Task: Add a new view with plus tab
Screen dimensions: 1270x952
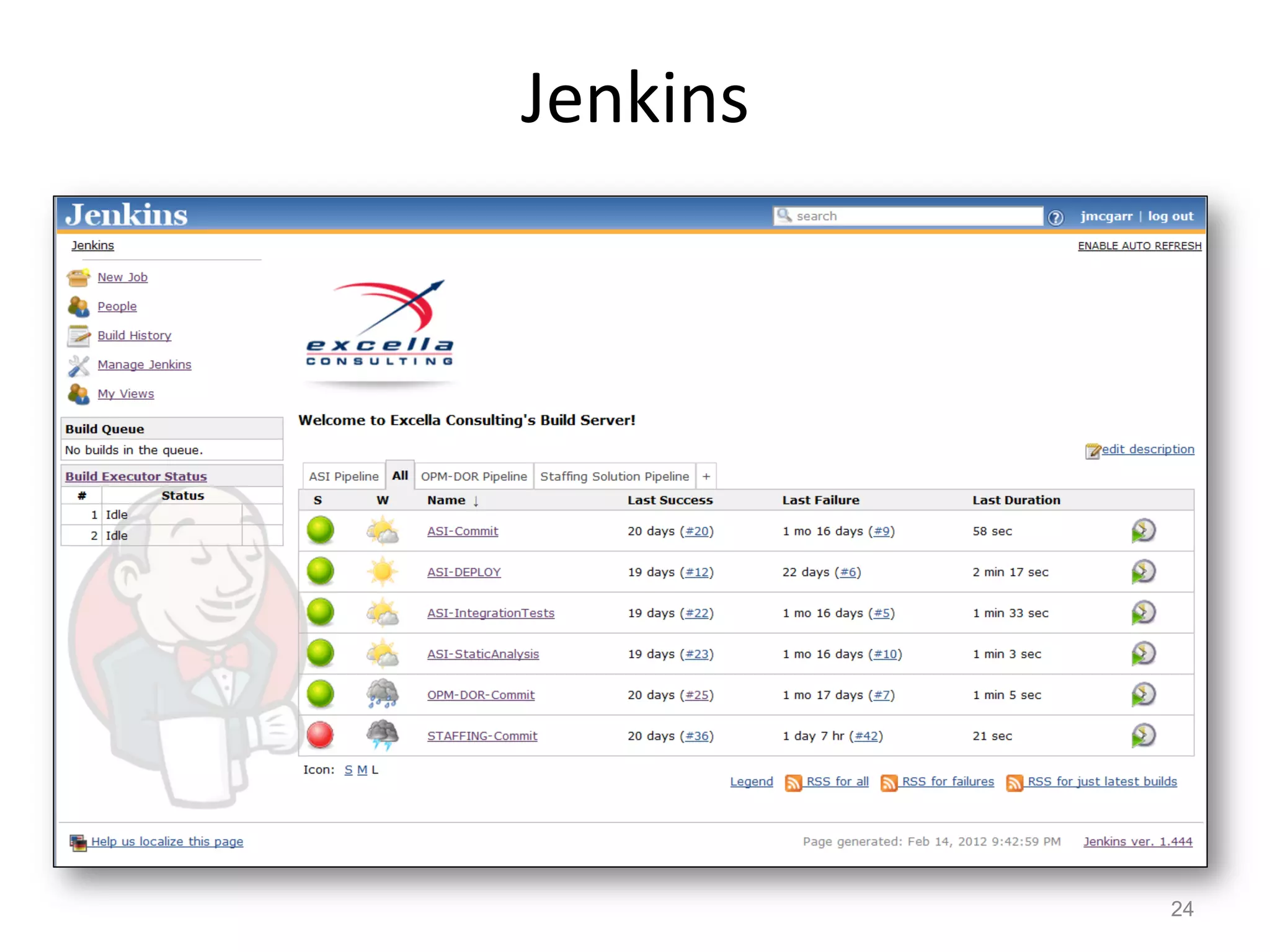Action: coord(706,476)
